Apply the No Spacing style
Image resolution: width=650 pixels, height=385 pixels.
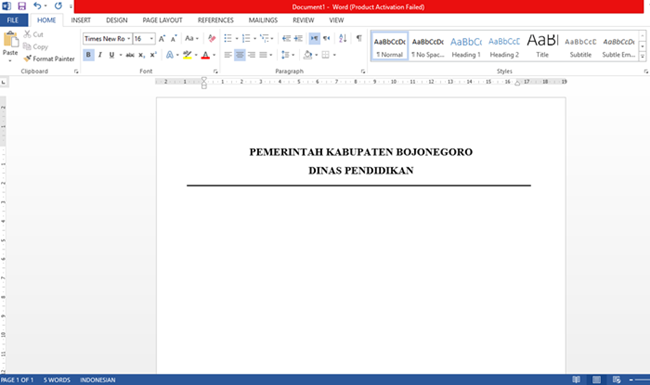428,46
